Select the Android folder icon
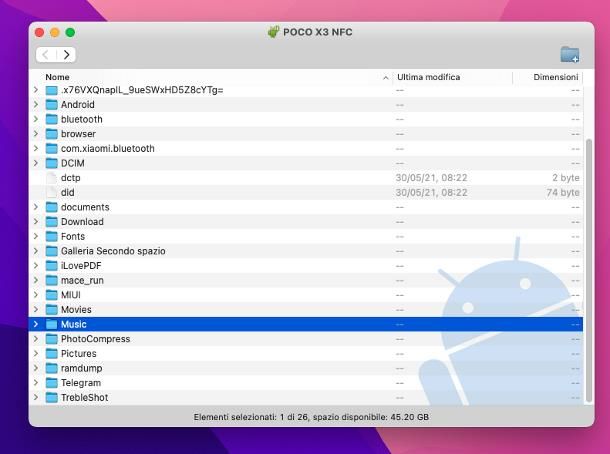The height and width of the screenshot is (454, 610). point(51,105)
